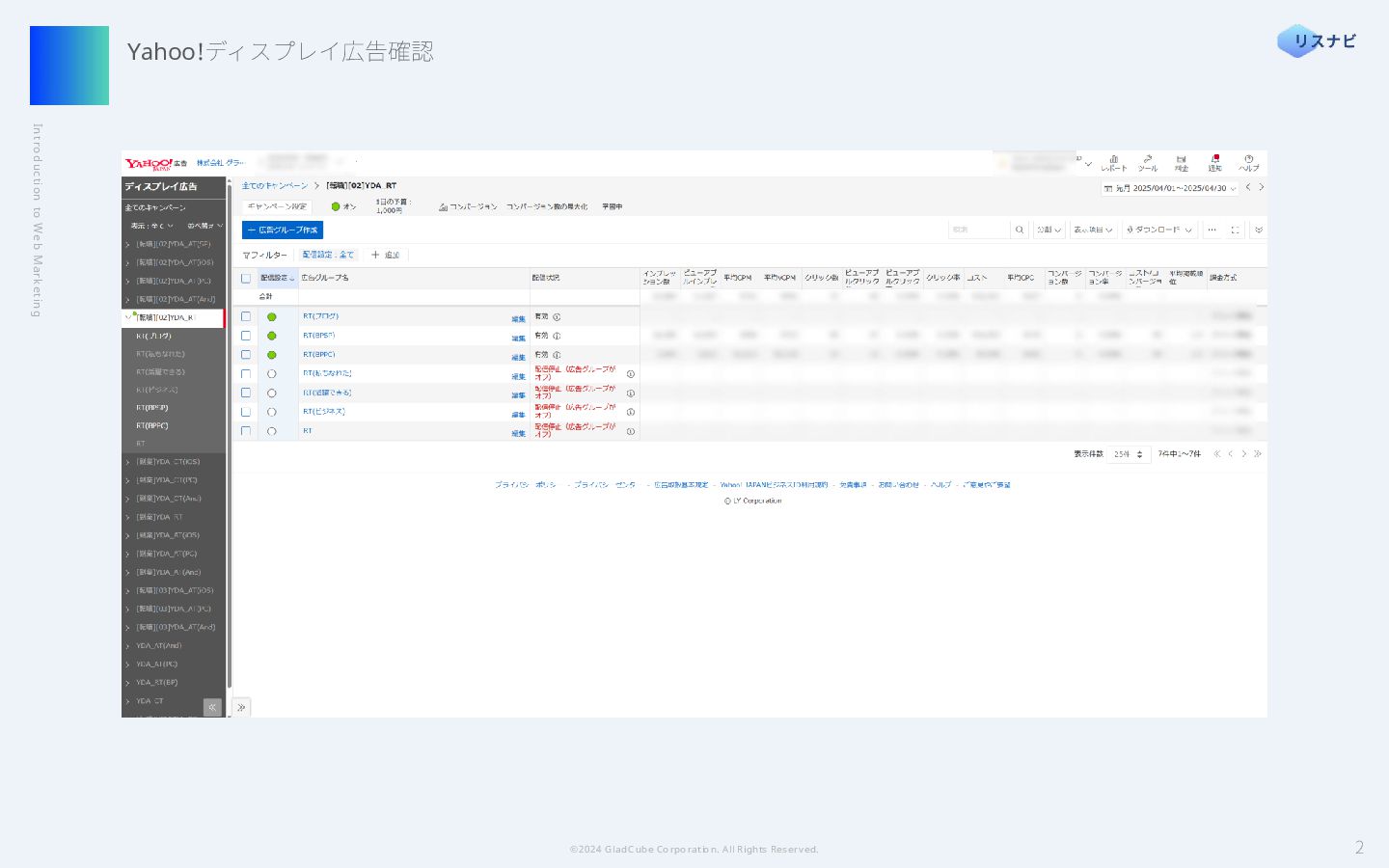Jump to last page of pagination

point(1258,453)
